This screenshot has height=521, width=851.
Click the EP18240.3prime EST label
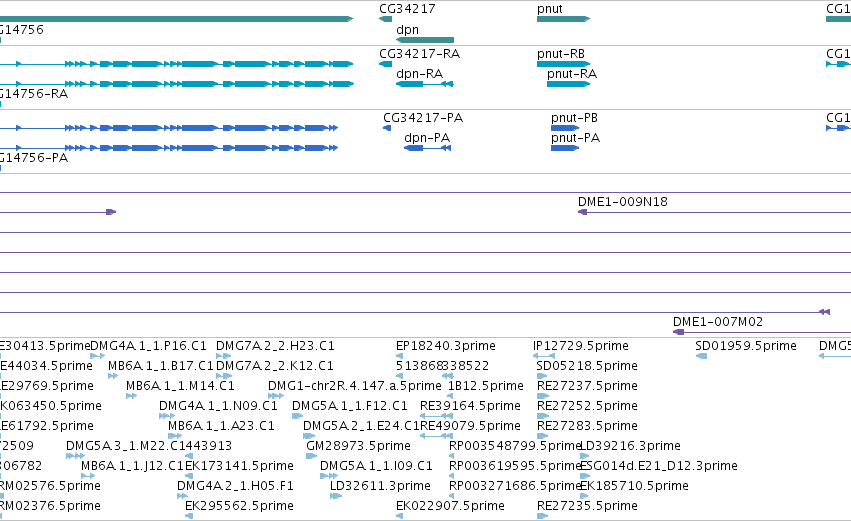446,346
